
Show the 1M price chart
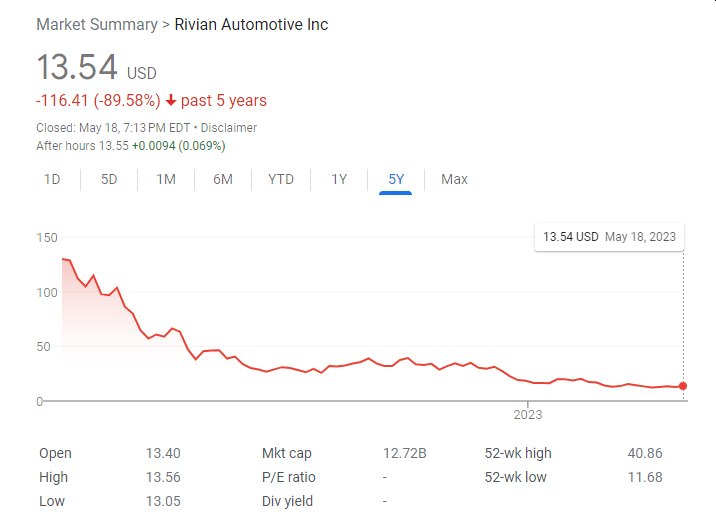[166, 179]
